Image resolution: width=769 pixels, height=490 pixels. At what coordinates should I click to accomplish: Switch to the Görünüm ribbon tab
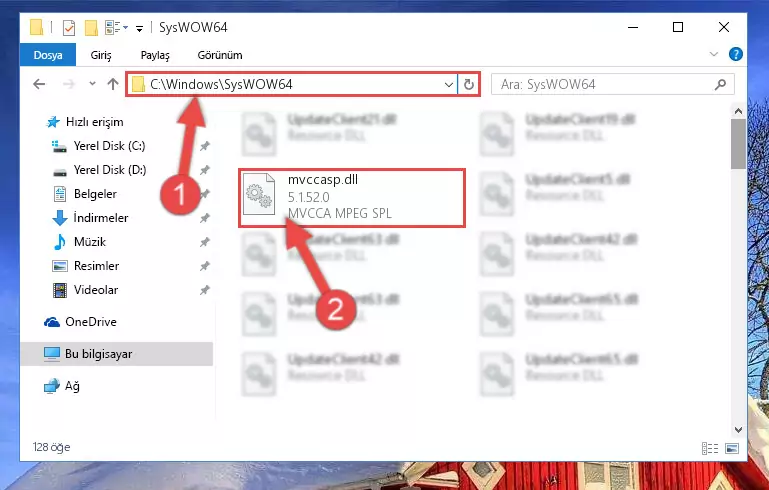(x=220, y=55)
